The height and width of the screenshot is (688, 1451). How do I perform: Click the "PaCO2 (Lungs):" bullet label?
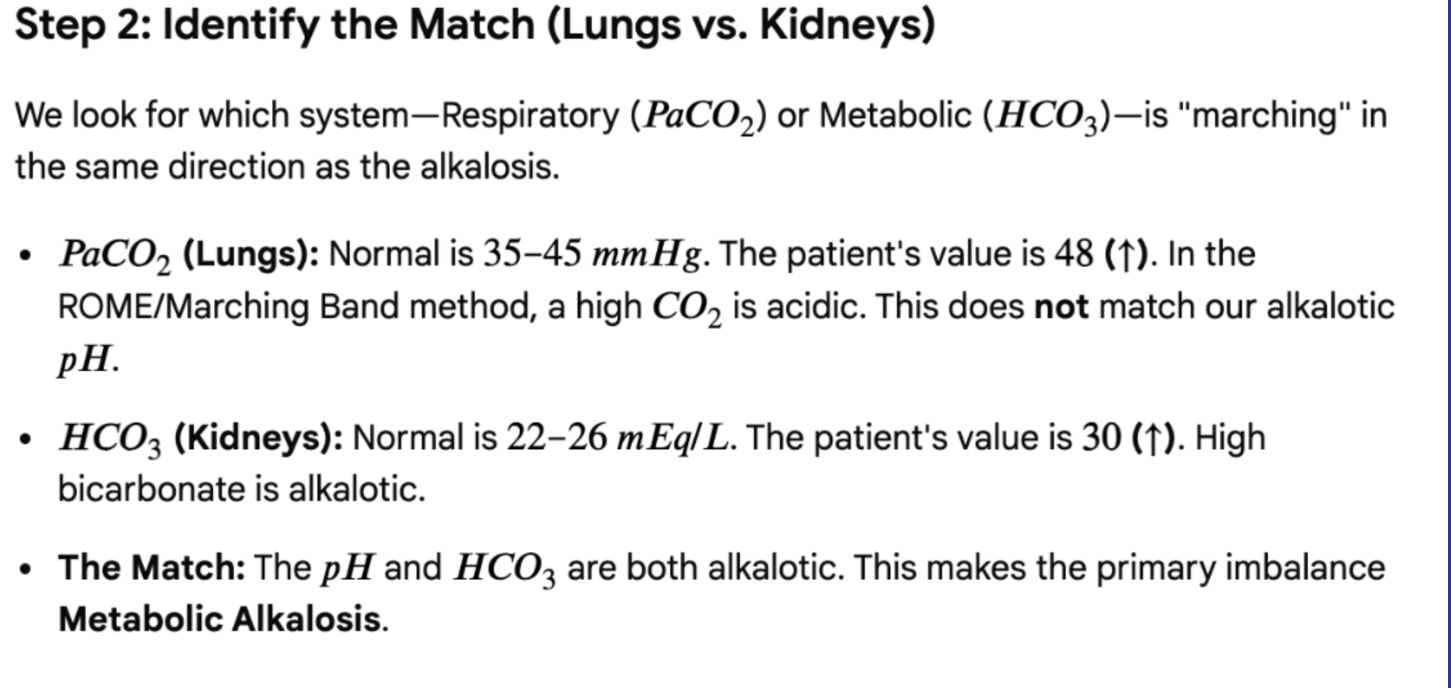(189, 256)
